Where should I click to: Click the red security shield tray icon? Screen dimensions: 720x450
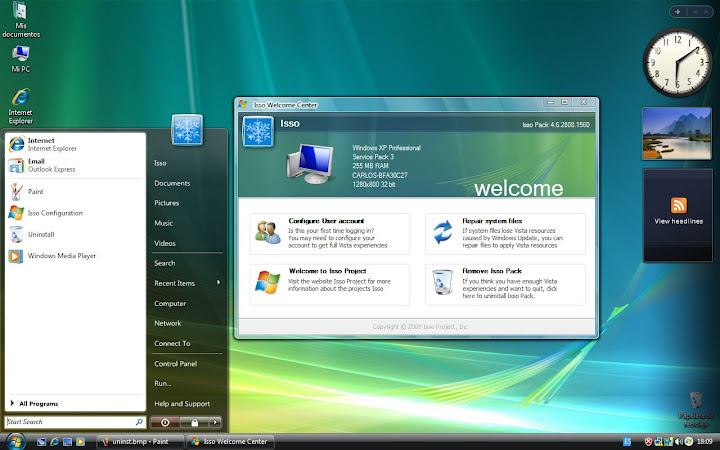[648, 441]
